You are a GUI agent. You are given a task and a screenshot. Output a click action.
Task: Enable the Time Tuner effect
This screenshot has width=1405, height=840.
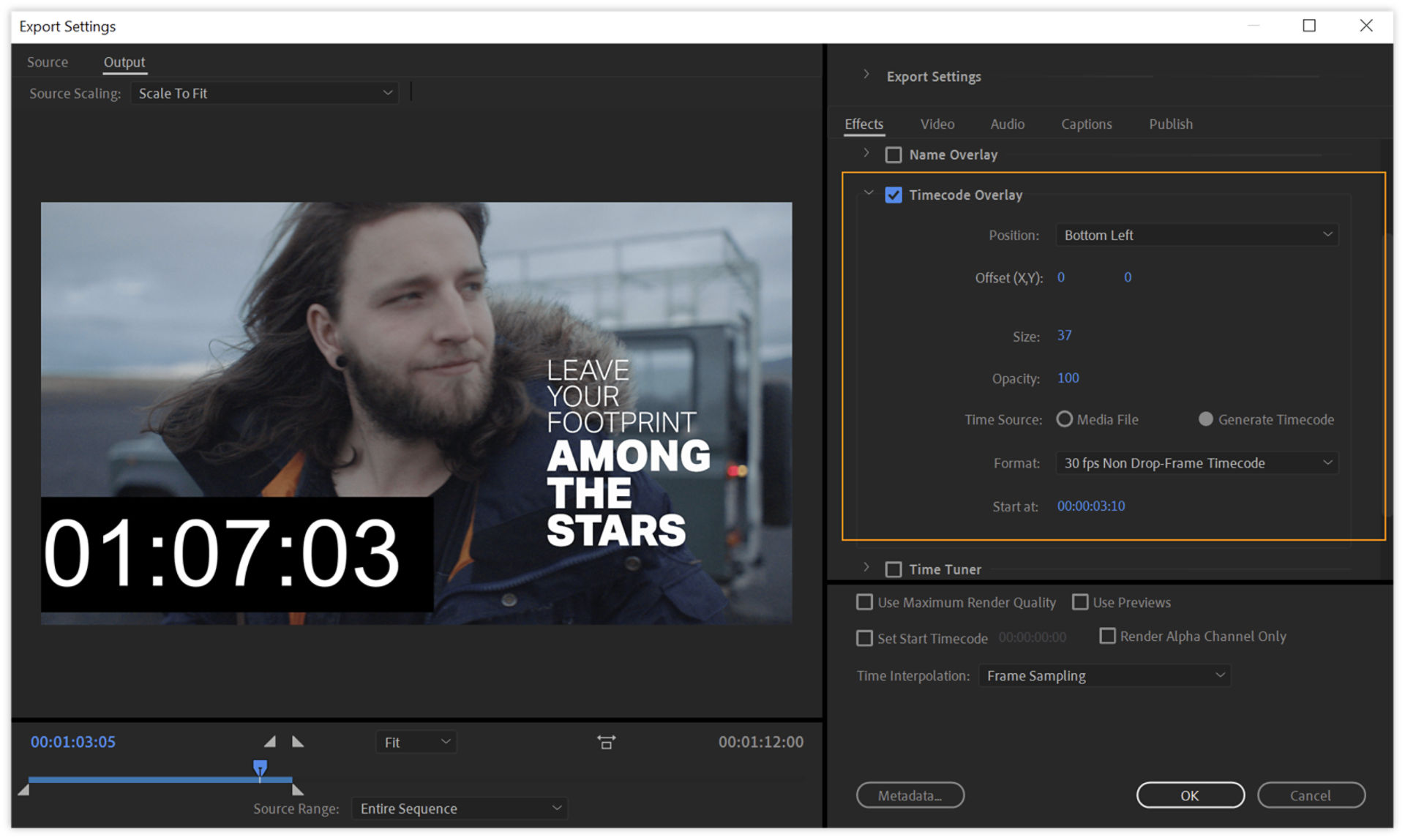[x=893, y=569]
